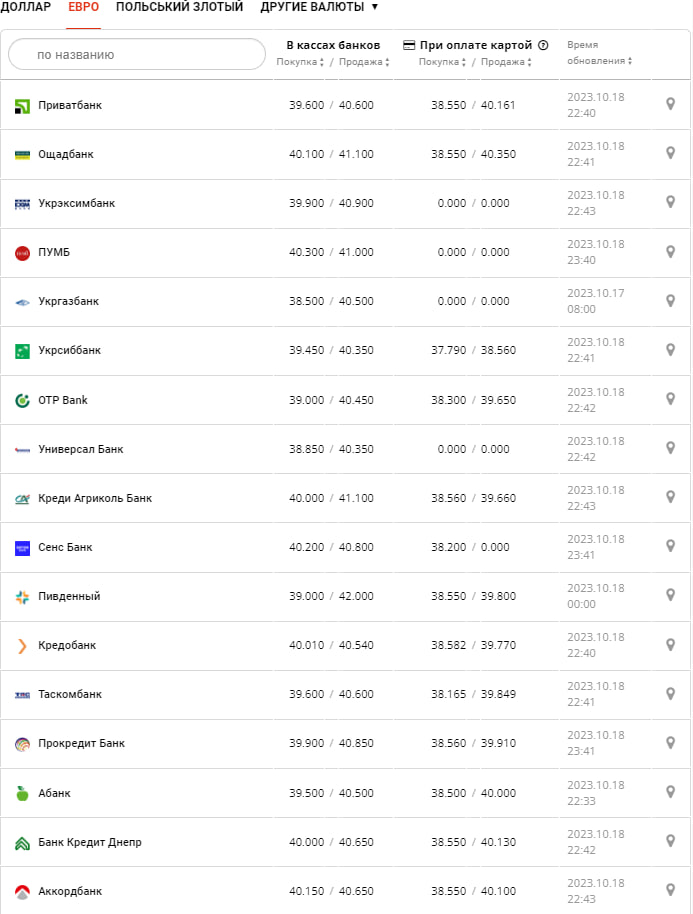The image size is (693, 914).
Task: Click the Прокредит Банк name link
Action: (81, 743)
